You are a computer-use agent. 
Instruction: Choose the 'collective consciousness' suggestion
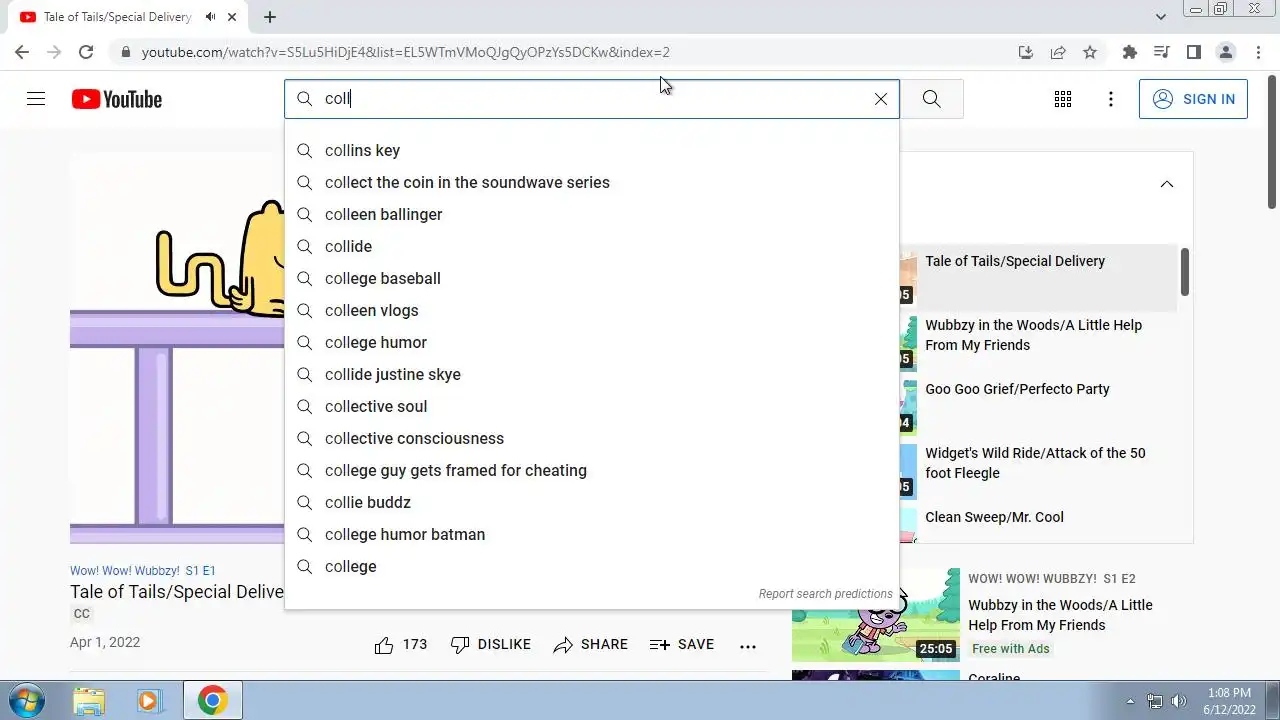point(592,438)
